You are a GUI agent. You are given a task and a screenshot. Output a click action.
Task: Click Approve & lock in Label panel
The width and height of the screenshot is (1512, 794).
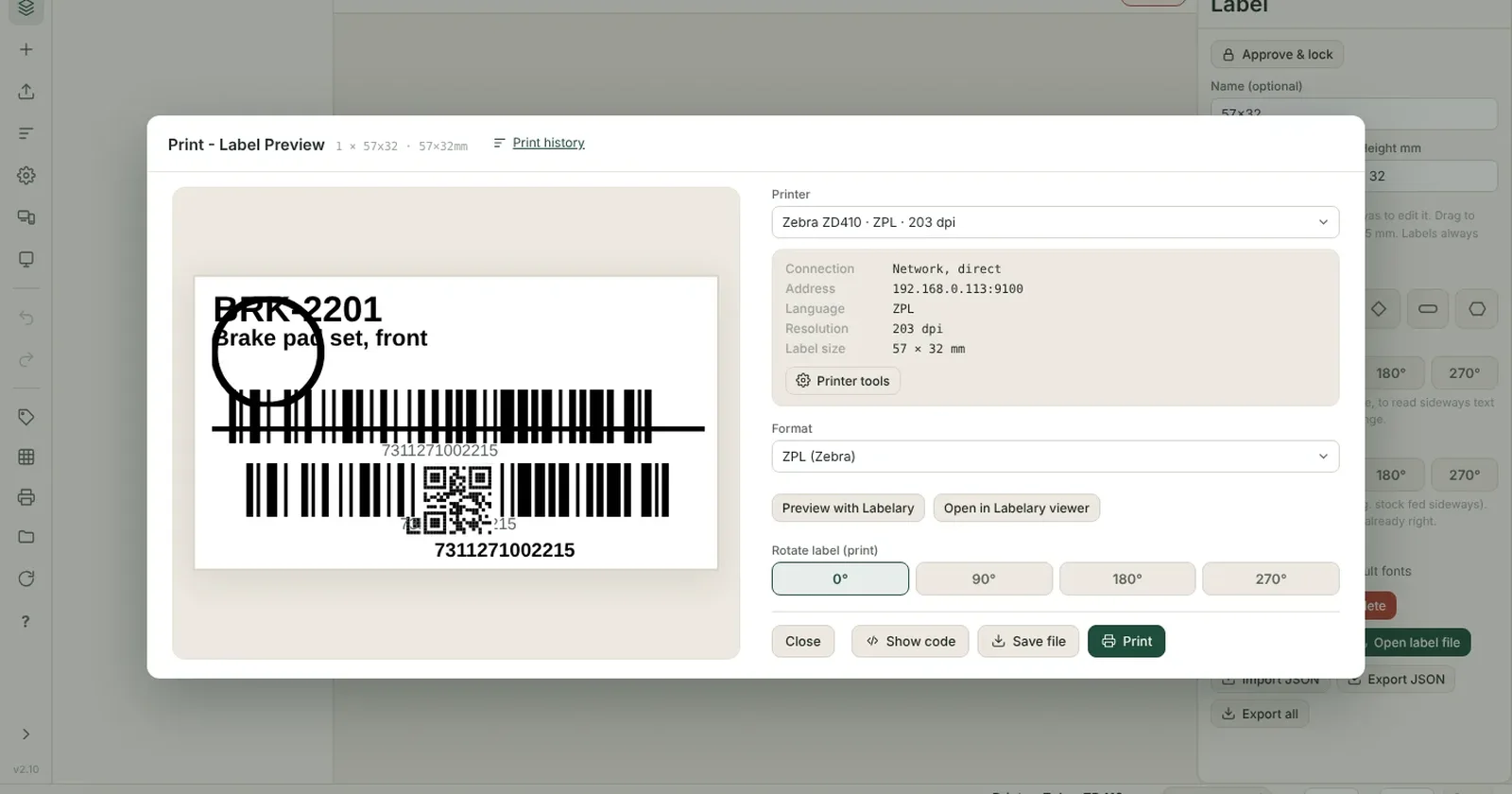pyautogui.click(x=1277, y=54)
